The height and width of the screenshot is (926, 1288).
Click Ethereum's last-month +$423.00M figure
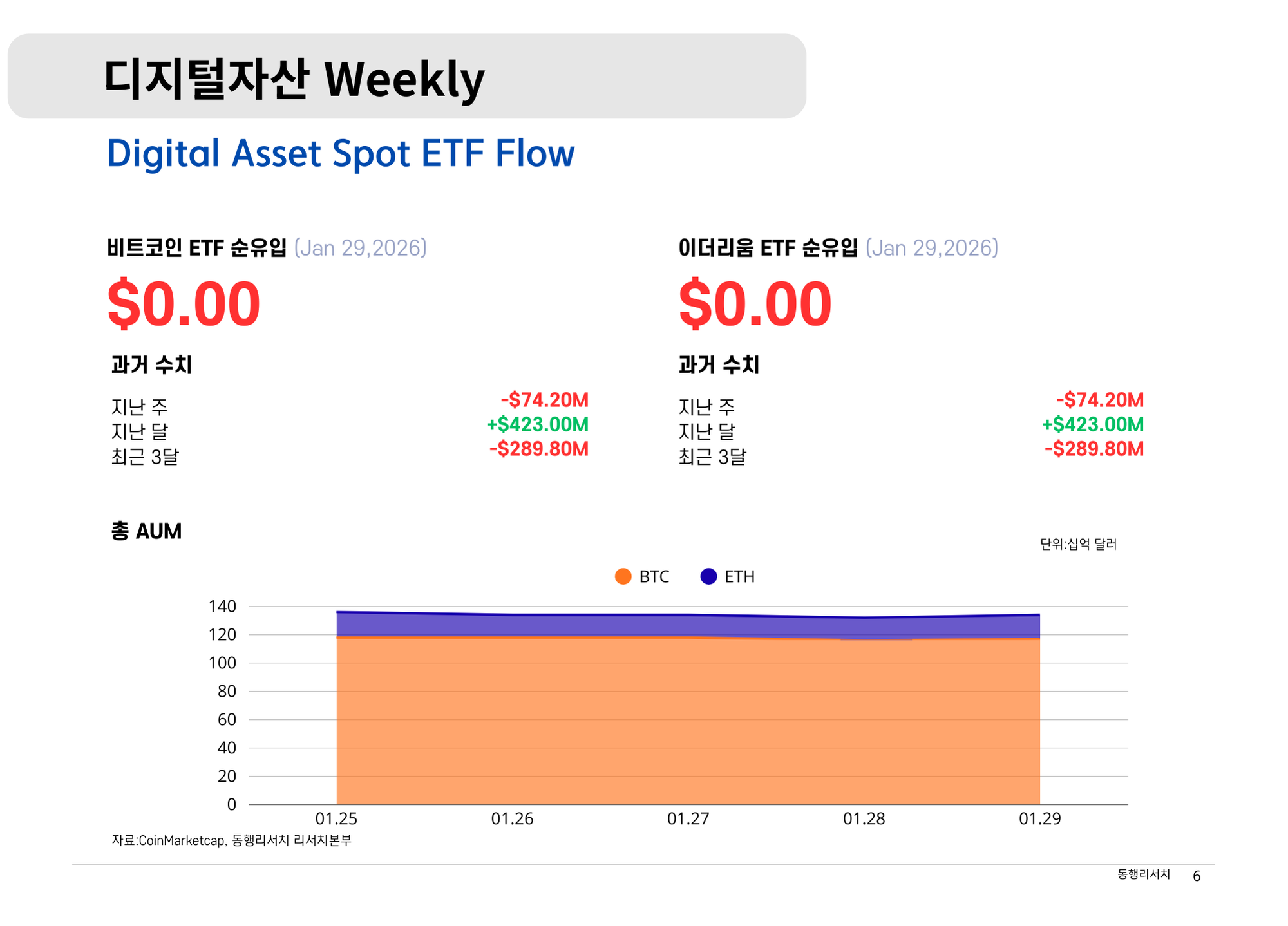coord(1093,424)
